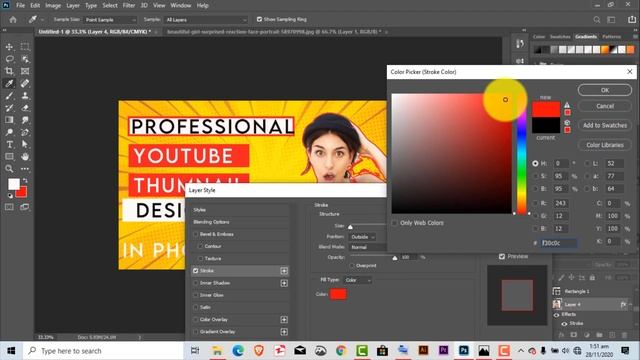Open the Sample All Layers dropdown
Viewport: 640px width, 360px height.
pyautogui.click(x=206, y=20)
